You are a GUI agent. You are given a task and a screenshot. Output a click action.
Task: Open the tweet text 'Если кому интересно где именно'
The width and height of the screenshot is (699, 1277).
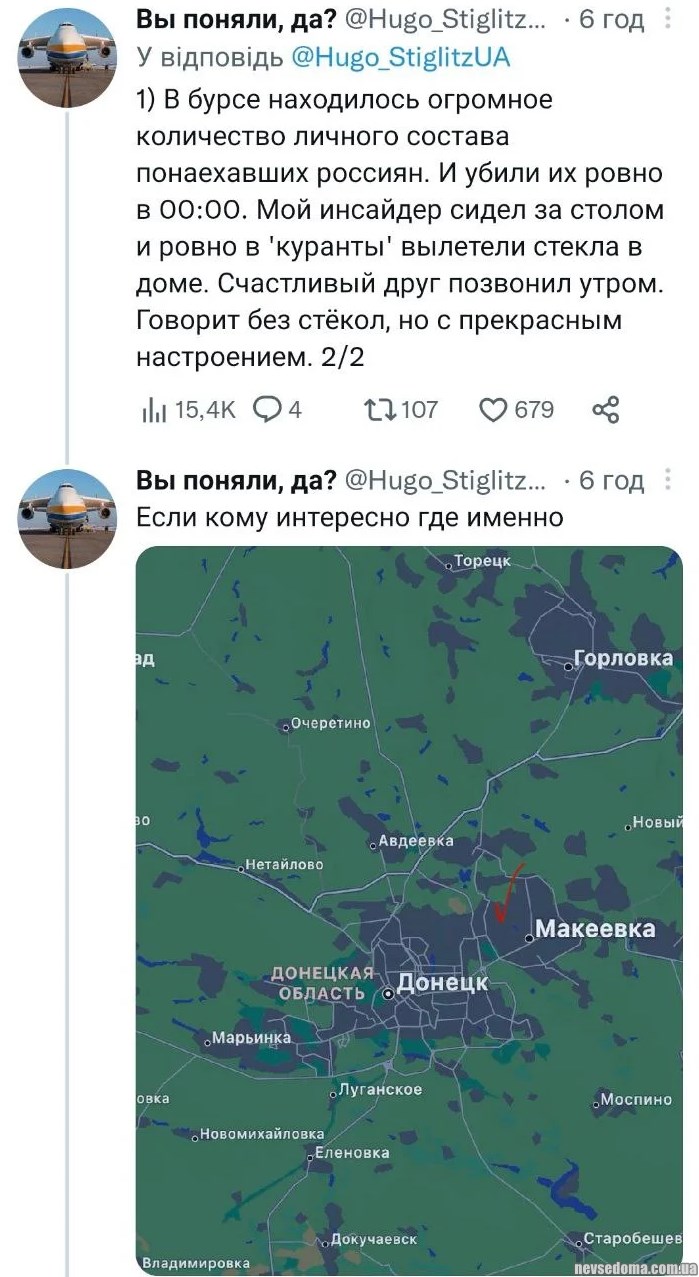pos(350,517)
